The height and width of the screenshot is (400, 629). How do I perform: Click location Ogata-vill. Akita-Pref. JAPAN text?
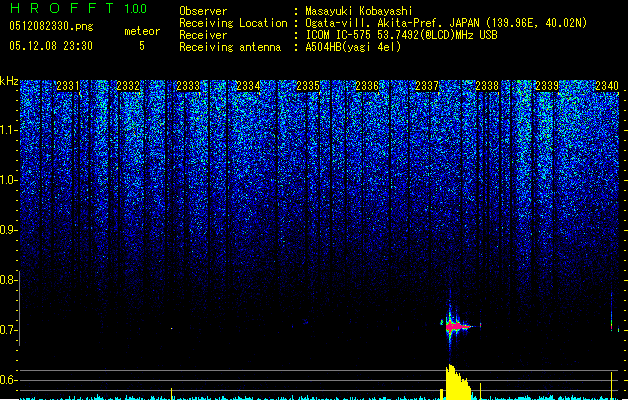coord(392,23)
